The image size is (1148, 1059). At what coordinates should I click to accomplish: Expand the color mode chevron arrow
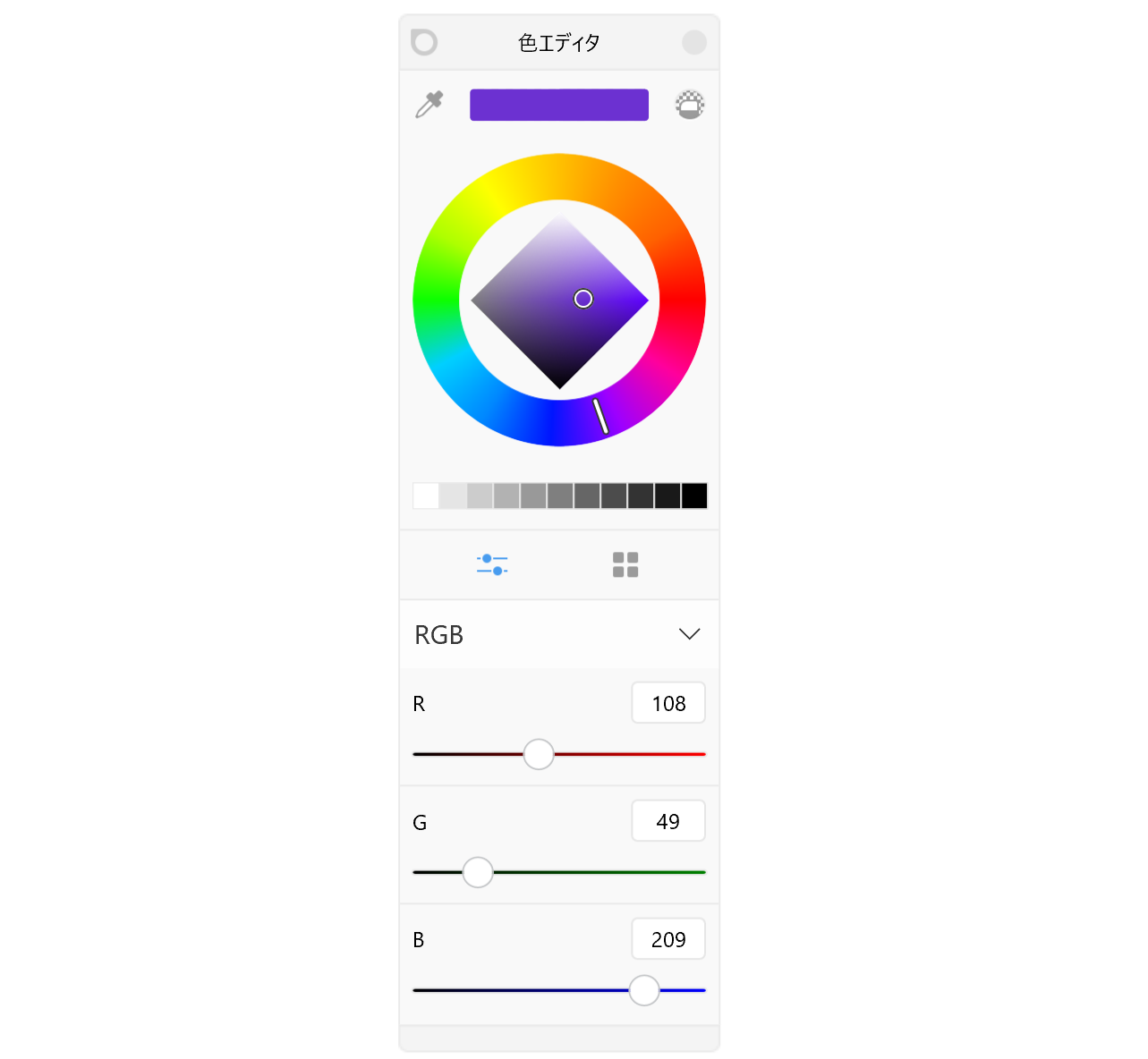[689, 634]
